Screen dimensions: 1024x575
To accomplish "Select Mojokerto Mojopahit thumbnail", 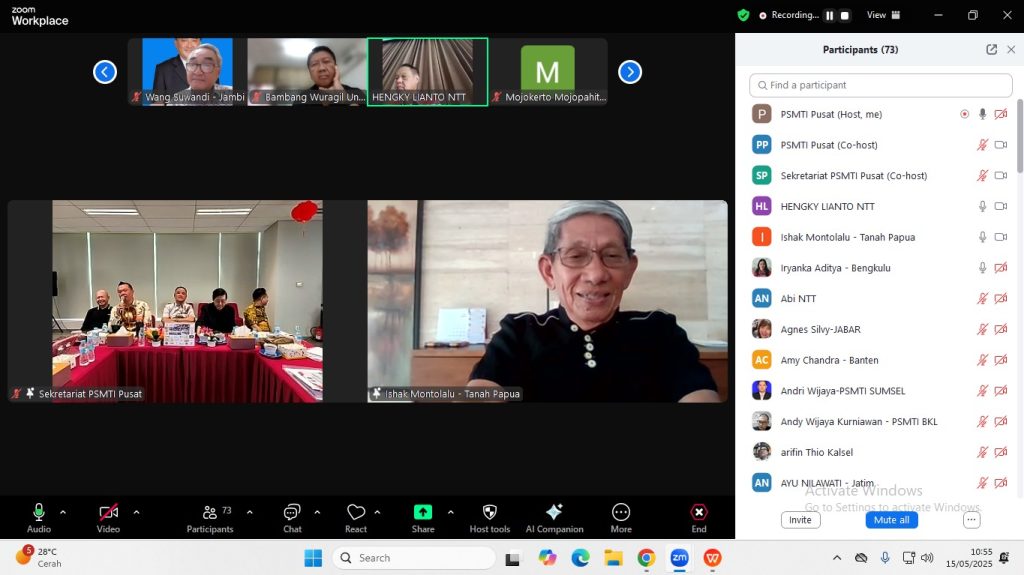I will [549, 71].
